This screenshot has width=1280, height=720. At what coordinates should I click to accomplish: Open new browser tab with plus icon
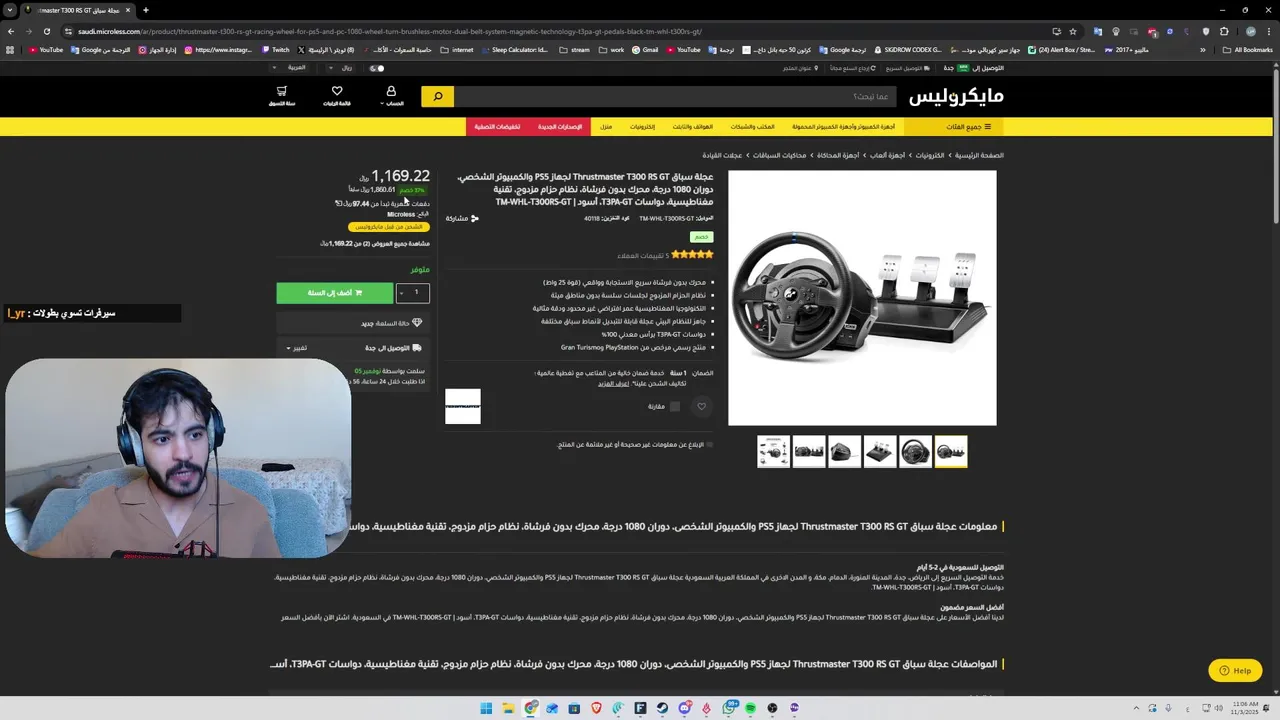click(145, 10)
